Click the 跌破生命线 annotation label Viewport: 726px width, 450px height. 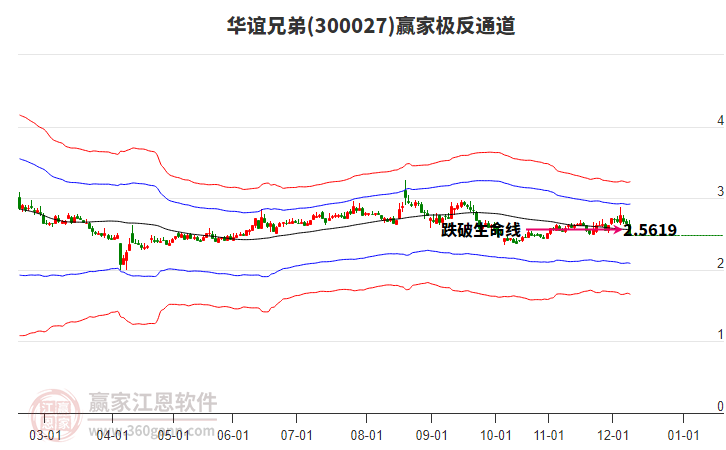pos(481,230)
